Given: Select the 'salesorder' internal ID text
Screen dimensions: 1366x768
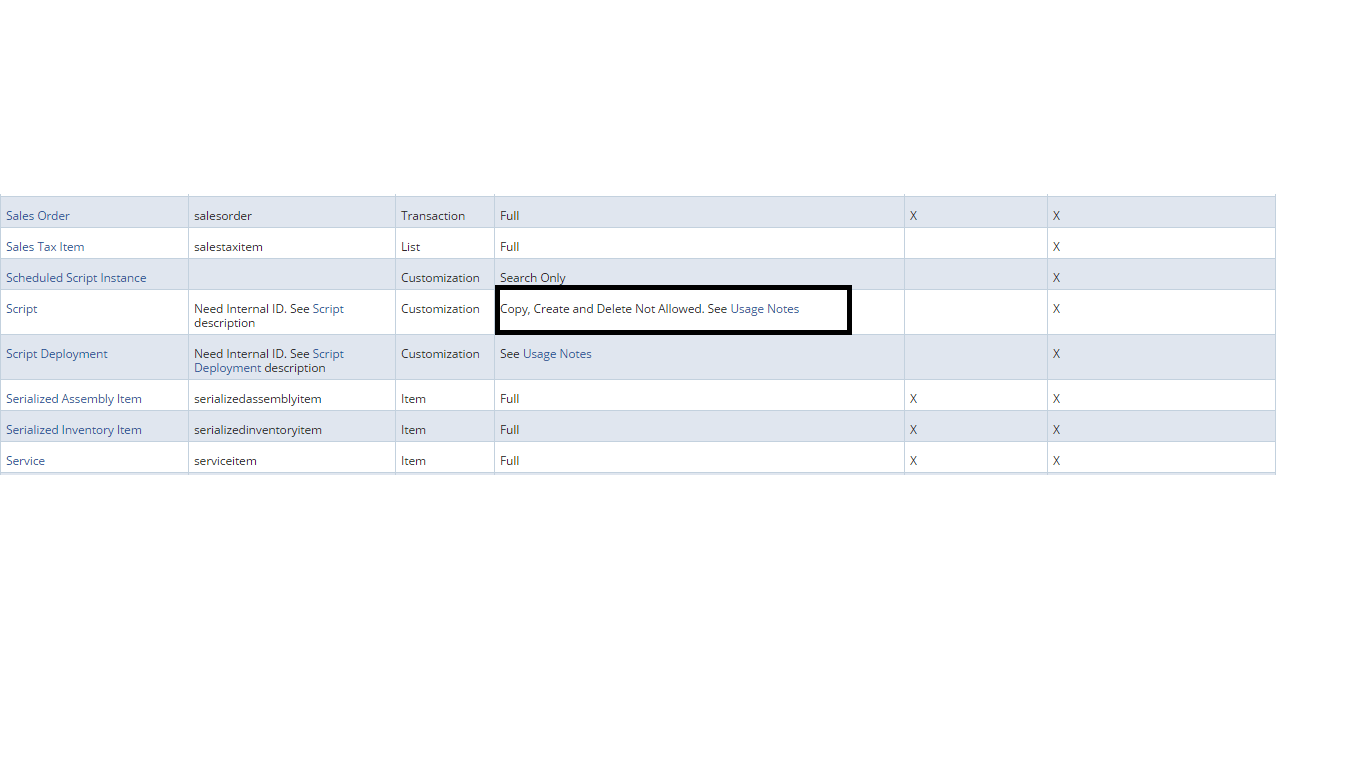Looking at the screenshot, I should (x=223, y=216).
